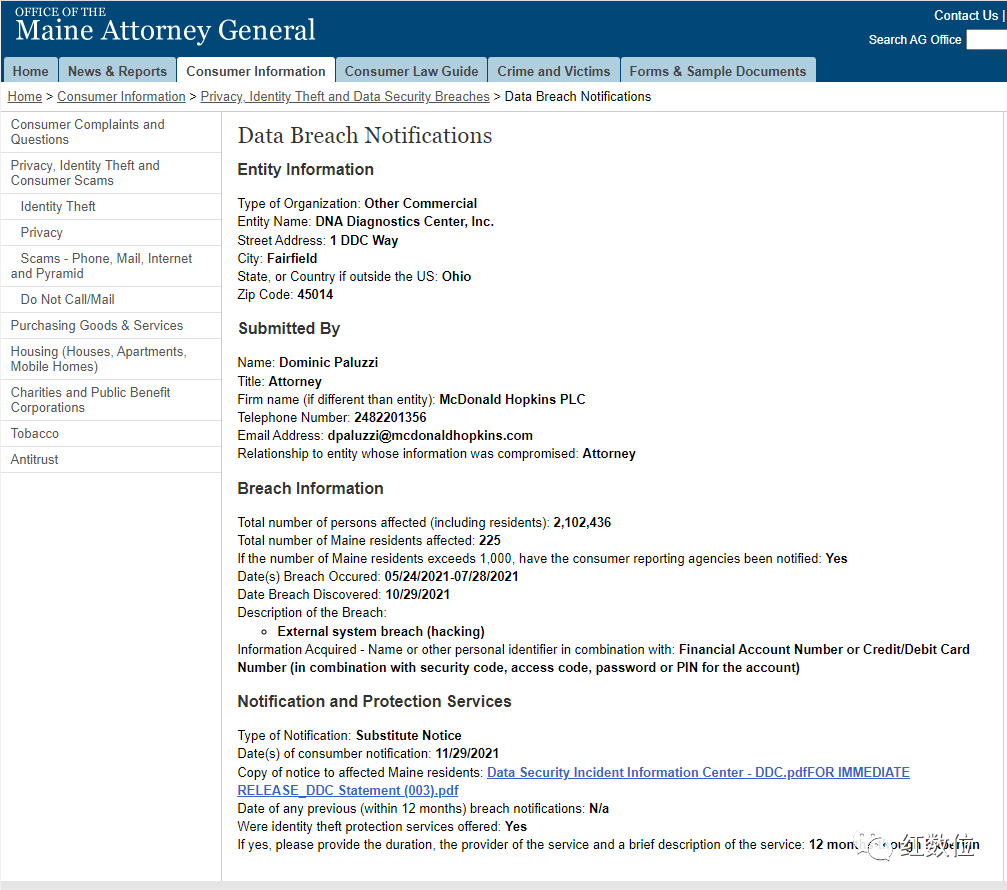
Task: Click entity name DNA Diagnostics Center, Inc.
Action: click(405, 222)
